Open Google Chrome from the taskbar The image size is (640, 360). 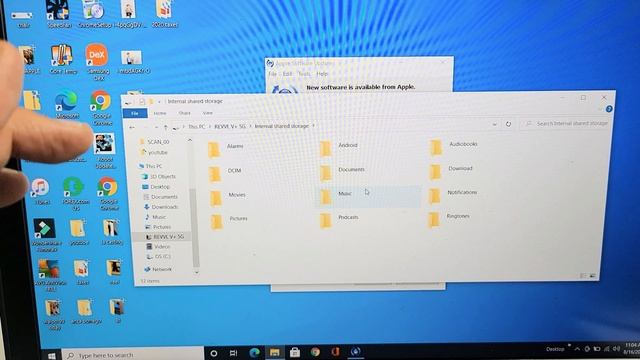click(x=315, y=351)
